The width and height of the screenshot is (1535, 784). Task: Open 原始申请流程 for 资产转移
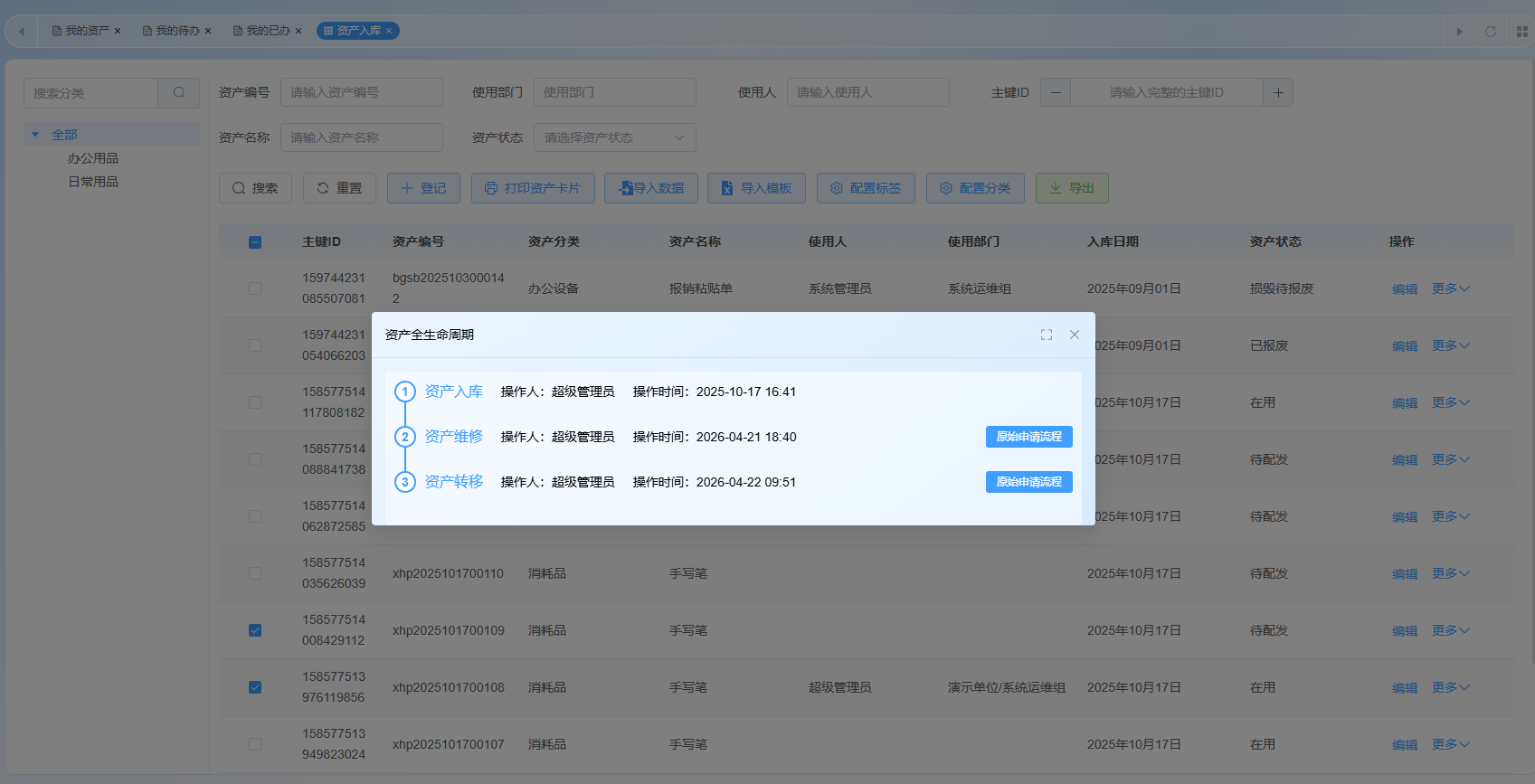(1029, 482)
